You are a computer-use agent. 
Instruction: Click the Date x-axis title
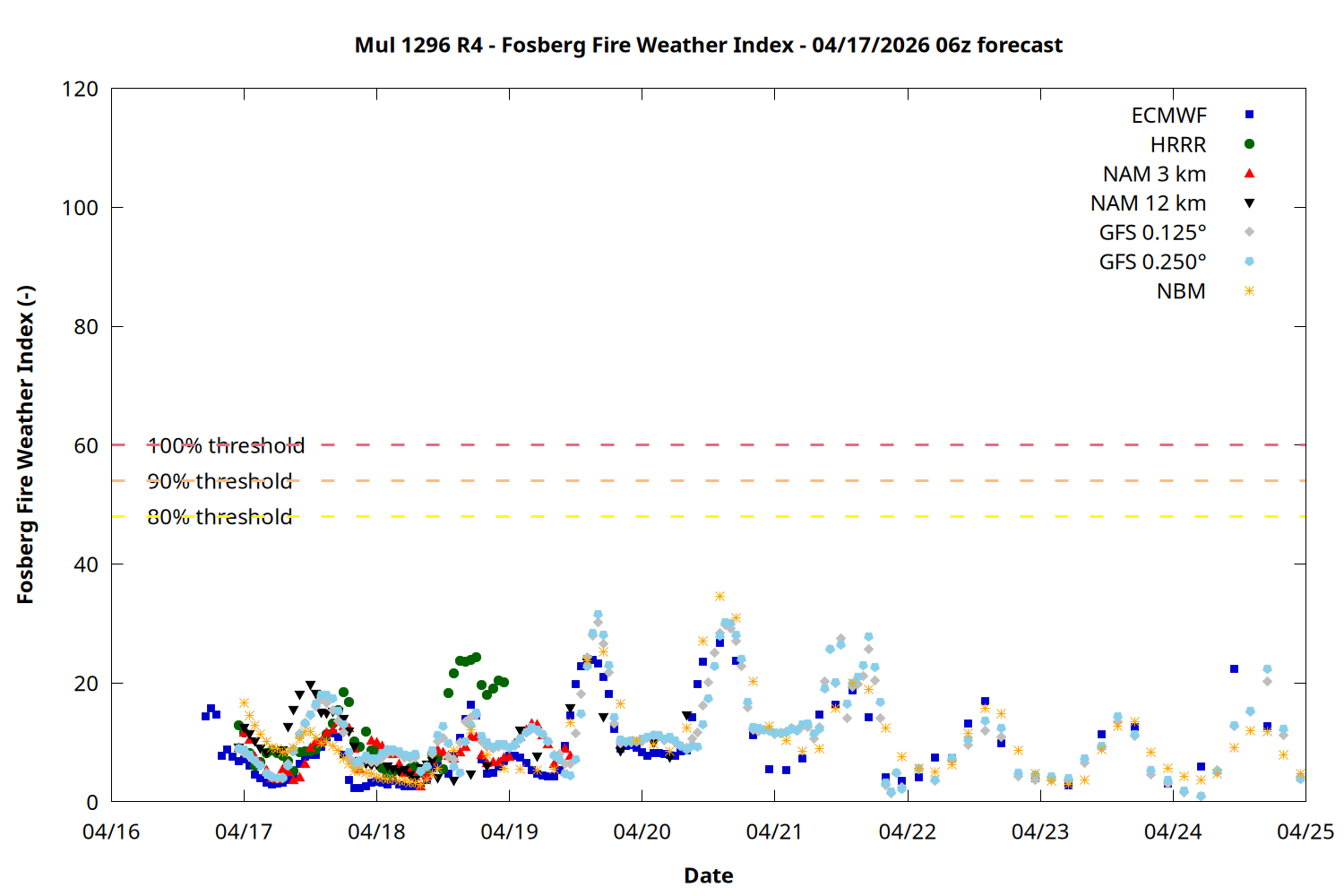[x=708, y=875]
